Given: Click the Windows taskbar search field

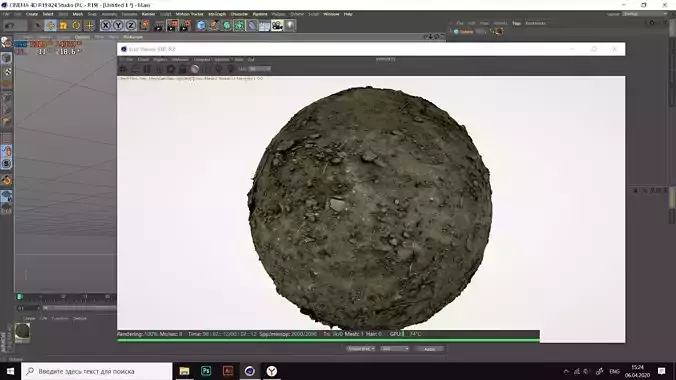Looking at the screenshot, I should (97, 371).
